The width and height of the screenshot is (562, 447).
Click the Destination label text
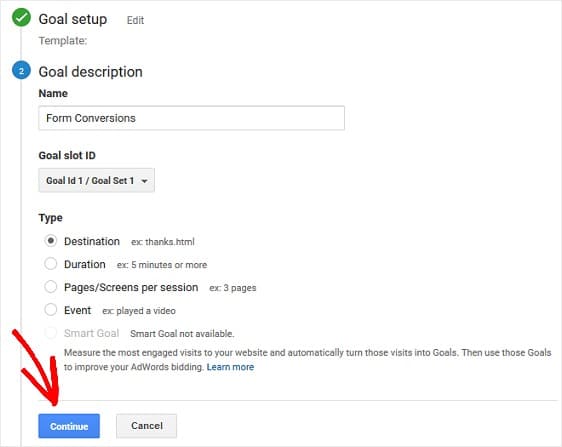click(92, 241)
